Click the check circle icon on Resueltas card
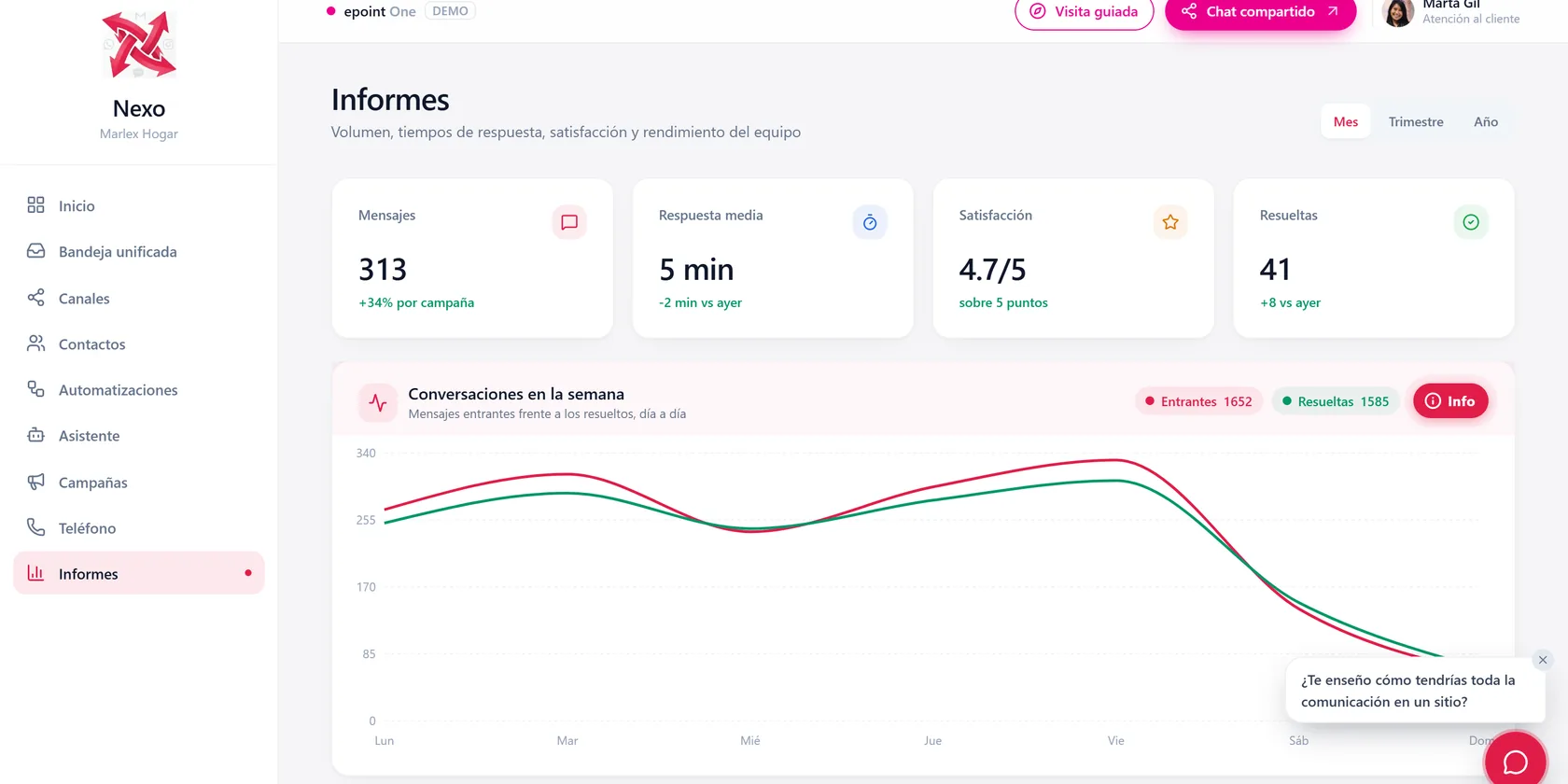Image resolution: width=1568 pixels, height=784 pixels. click(x=1471, y=222)
